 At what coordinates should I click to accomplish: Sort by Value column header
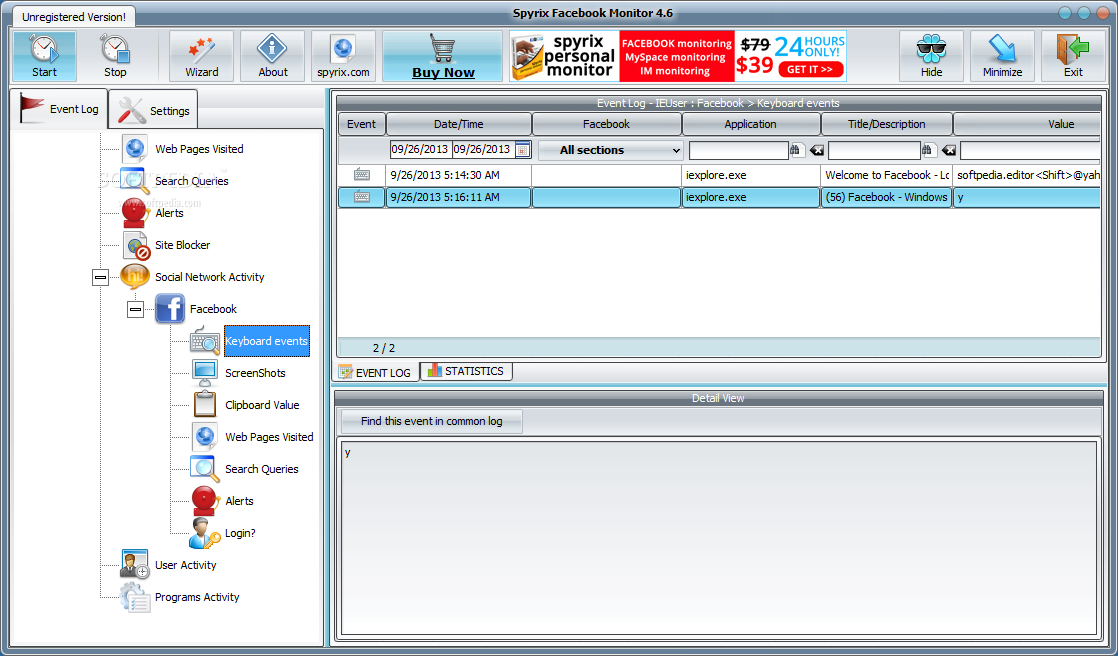pos(1027,124)
